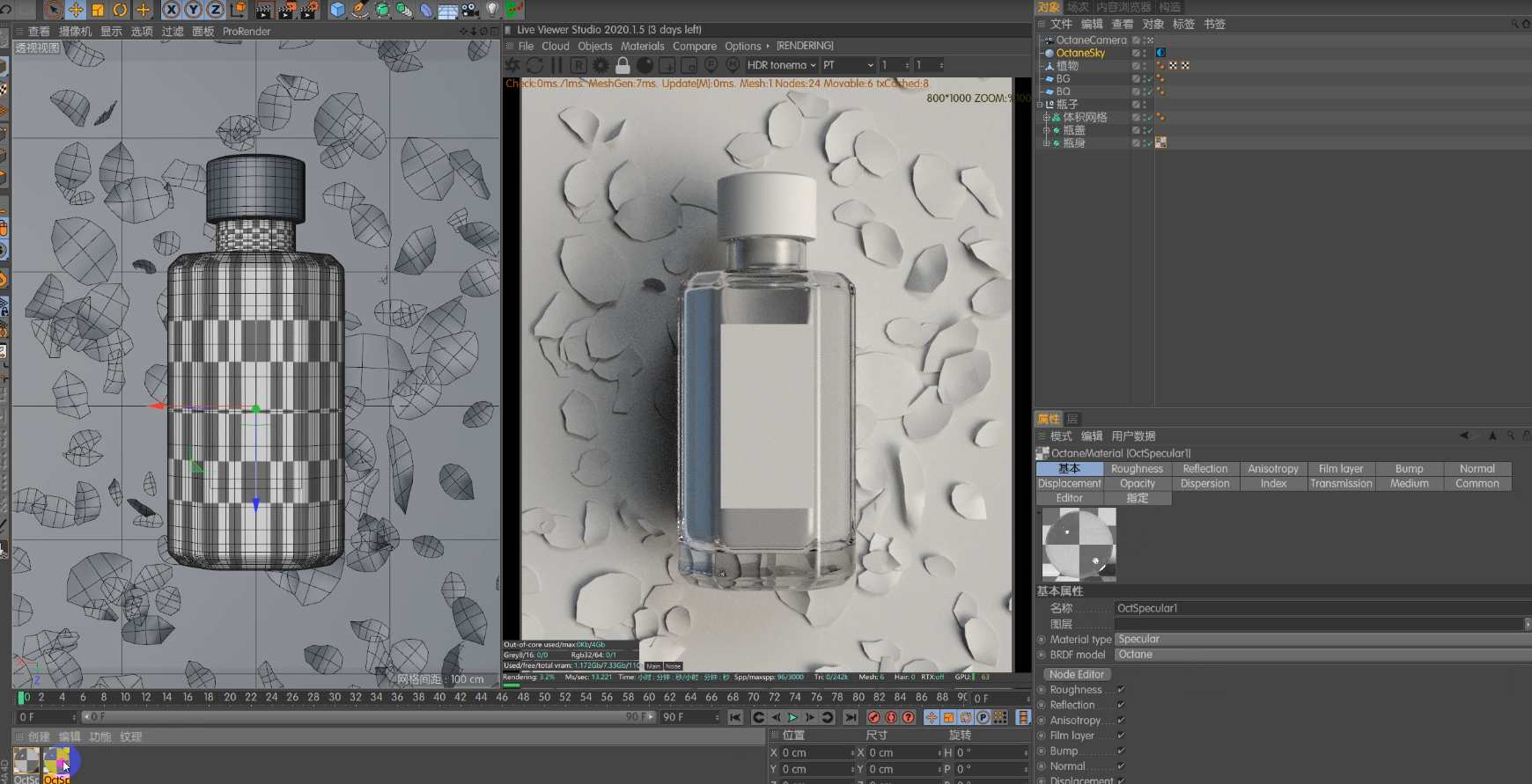Viewport: 1532px width, 784px height.
Task: Click the coordinate system icon
Action: 238,10
